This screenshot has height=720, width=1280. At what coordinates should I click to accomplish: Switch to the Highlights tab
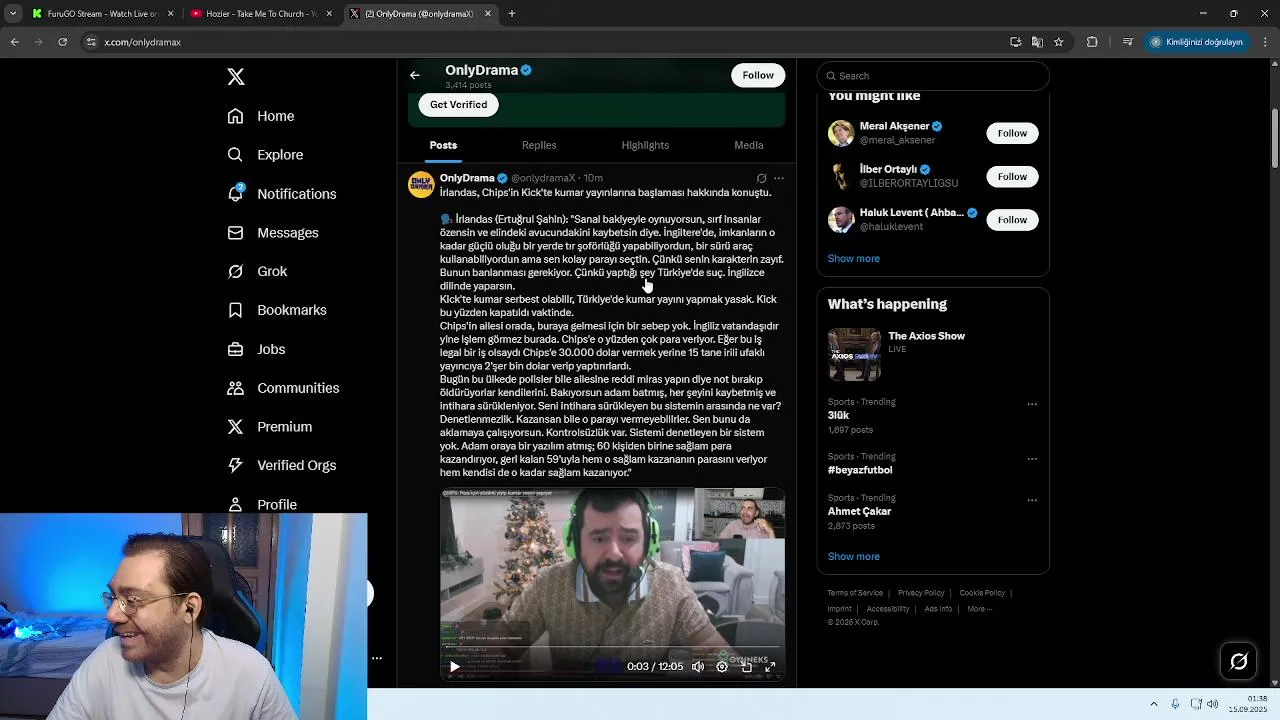click(645, 145)
